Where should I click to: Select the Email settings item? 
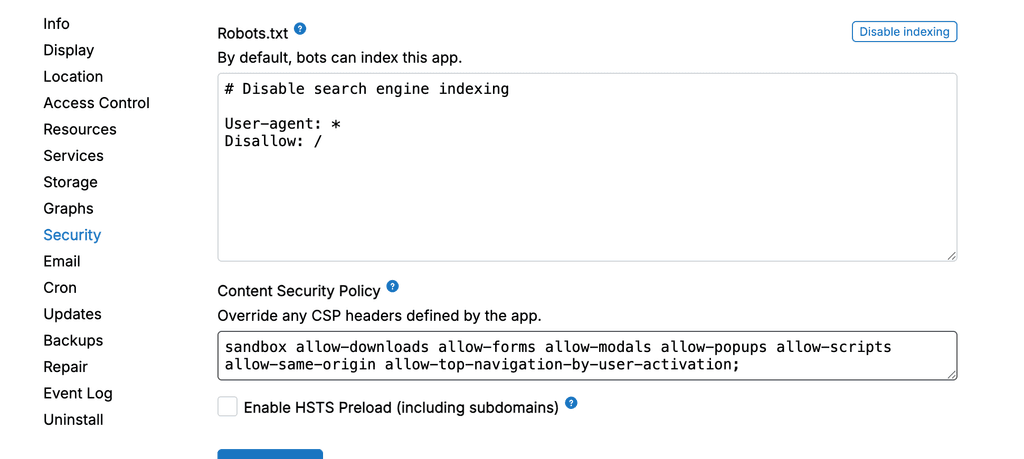pos(61,261)
